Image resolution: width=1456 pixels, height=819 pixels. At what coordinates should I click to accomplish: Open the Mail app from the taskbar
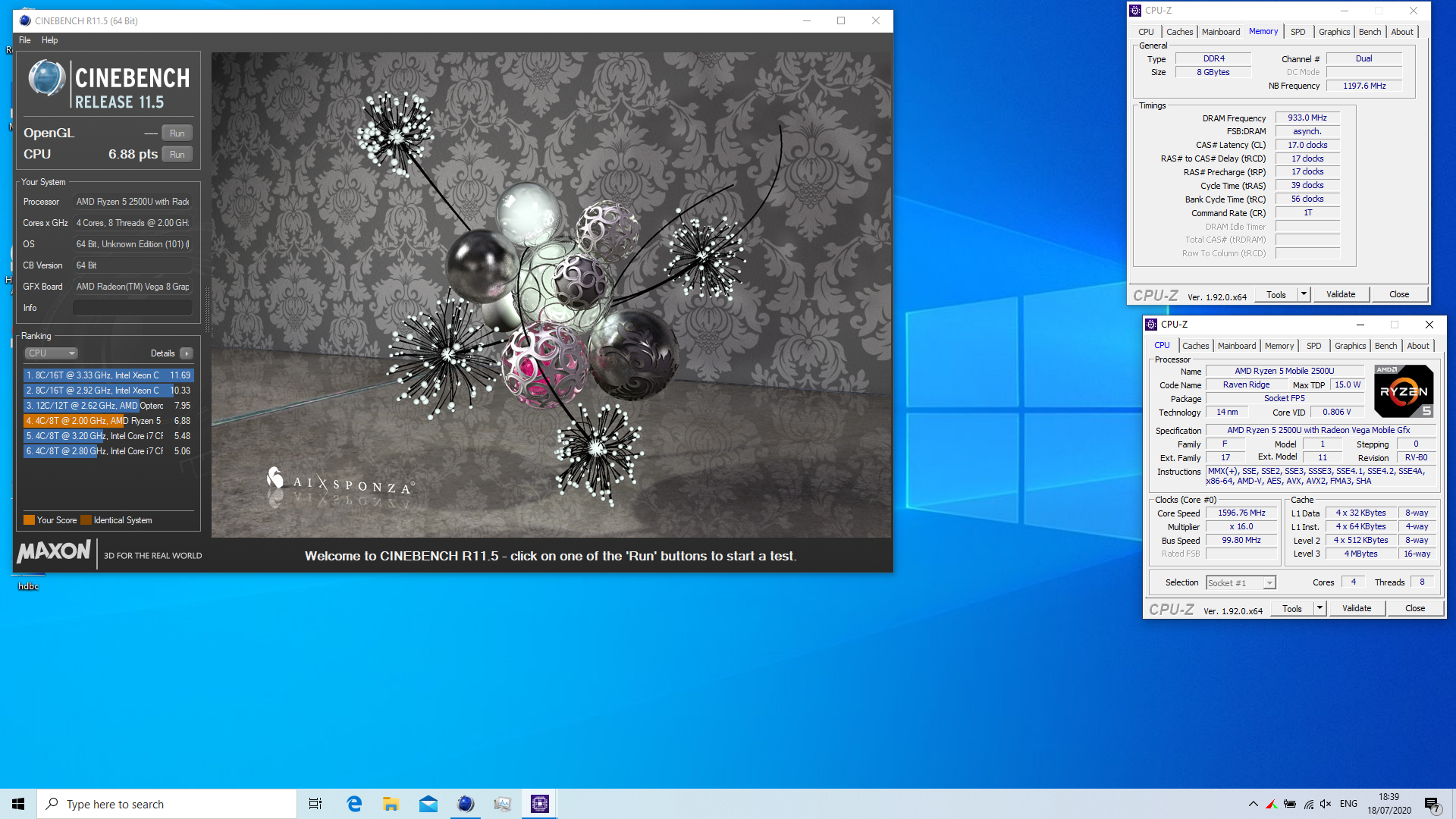(428, 804)
